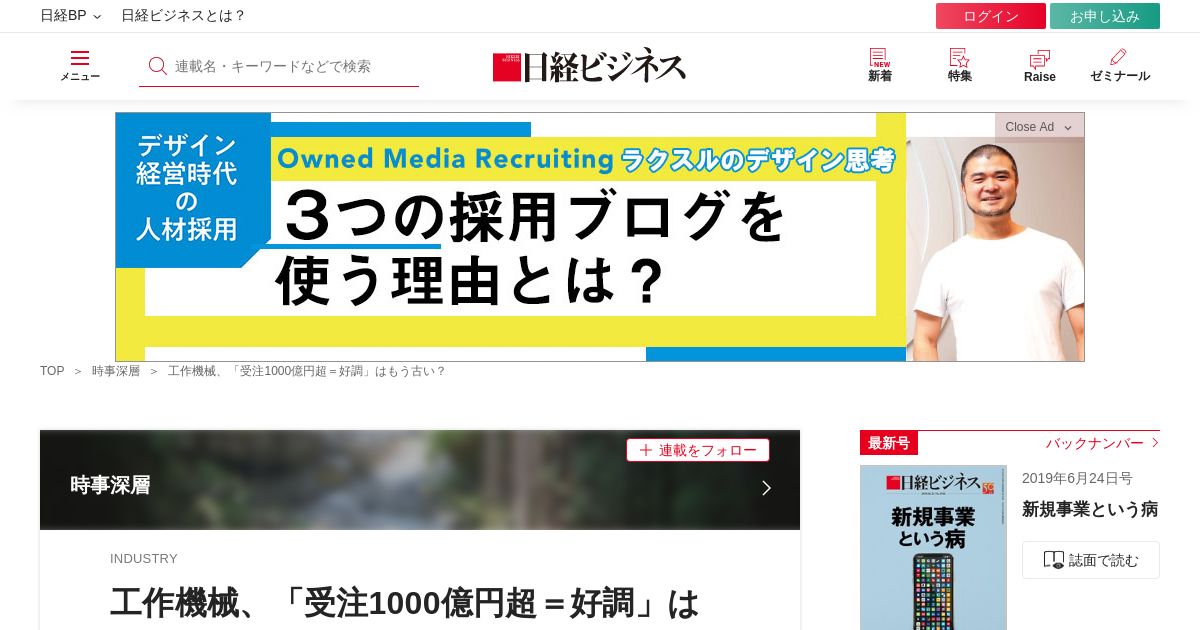Screen dimensions: 1200x630
Task: Click the 時事深層 series header title
Action: coord(110,485)
